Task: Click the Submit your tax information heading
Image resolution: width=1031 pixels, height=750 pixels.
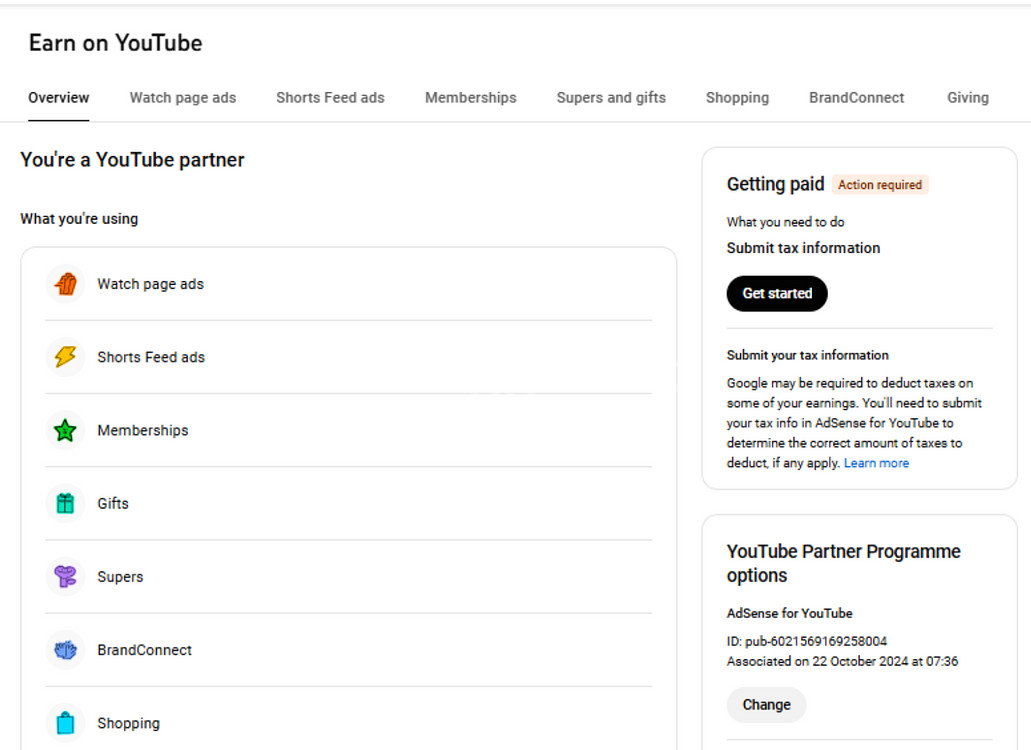Action: point(807,355)
